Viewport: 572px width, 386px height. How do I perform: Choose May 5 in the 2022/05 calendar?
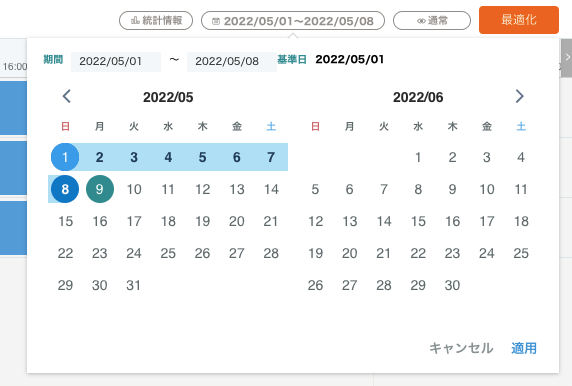[x=202, y=157]
